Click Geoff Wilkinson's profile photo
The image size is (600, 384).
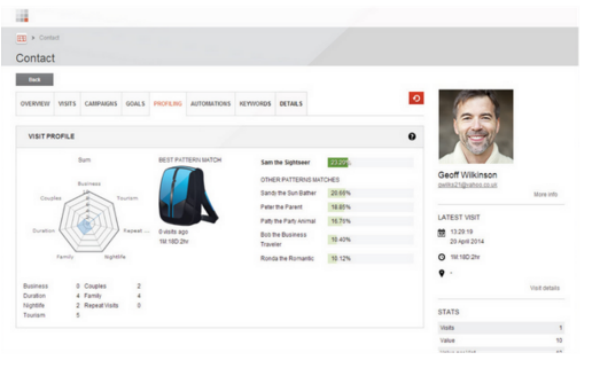click(x=476, y=127)
